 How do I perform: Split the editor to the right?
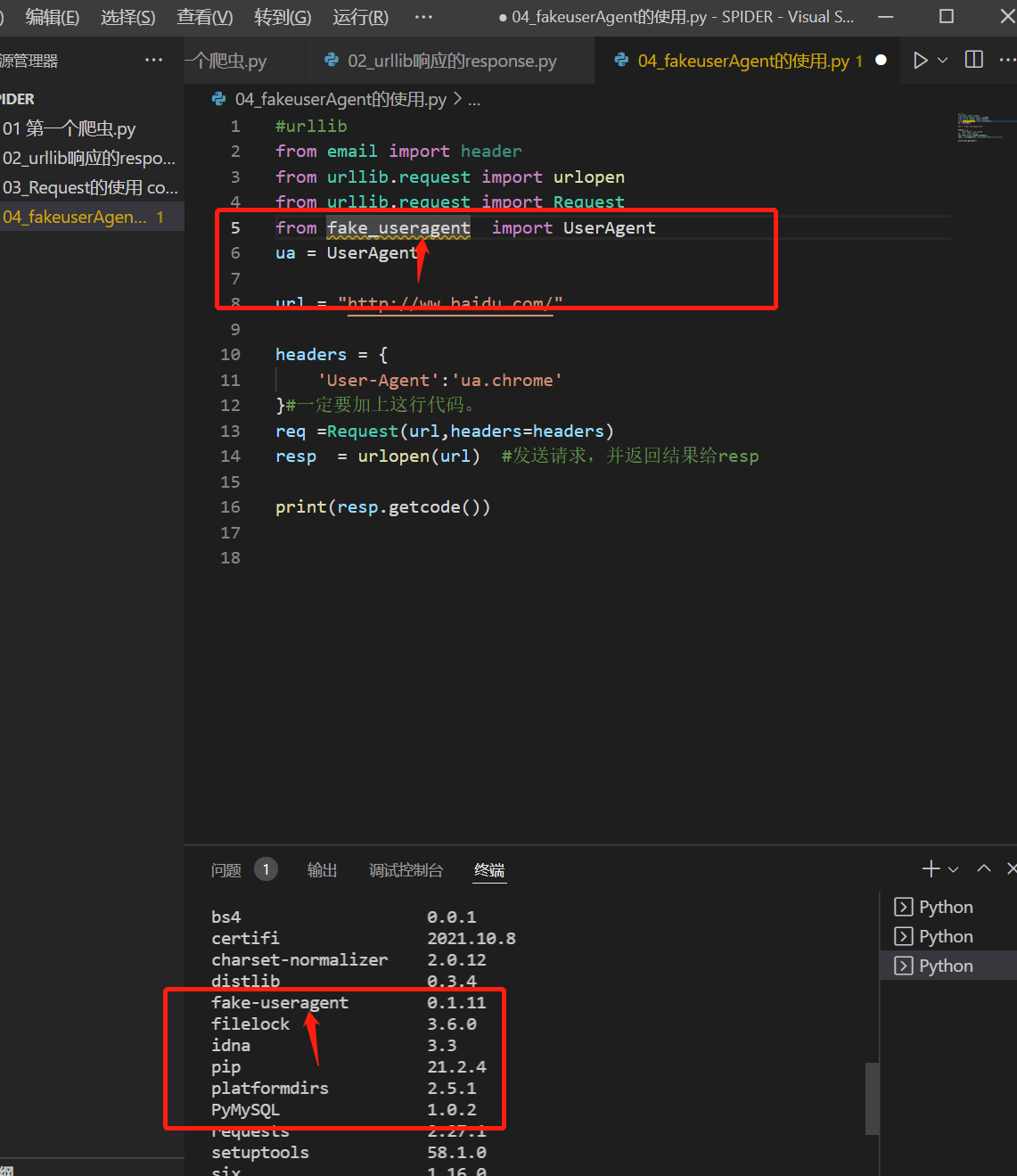click(974, 60)
